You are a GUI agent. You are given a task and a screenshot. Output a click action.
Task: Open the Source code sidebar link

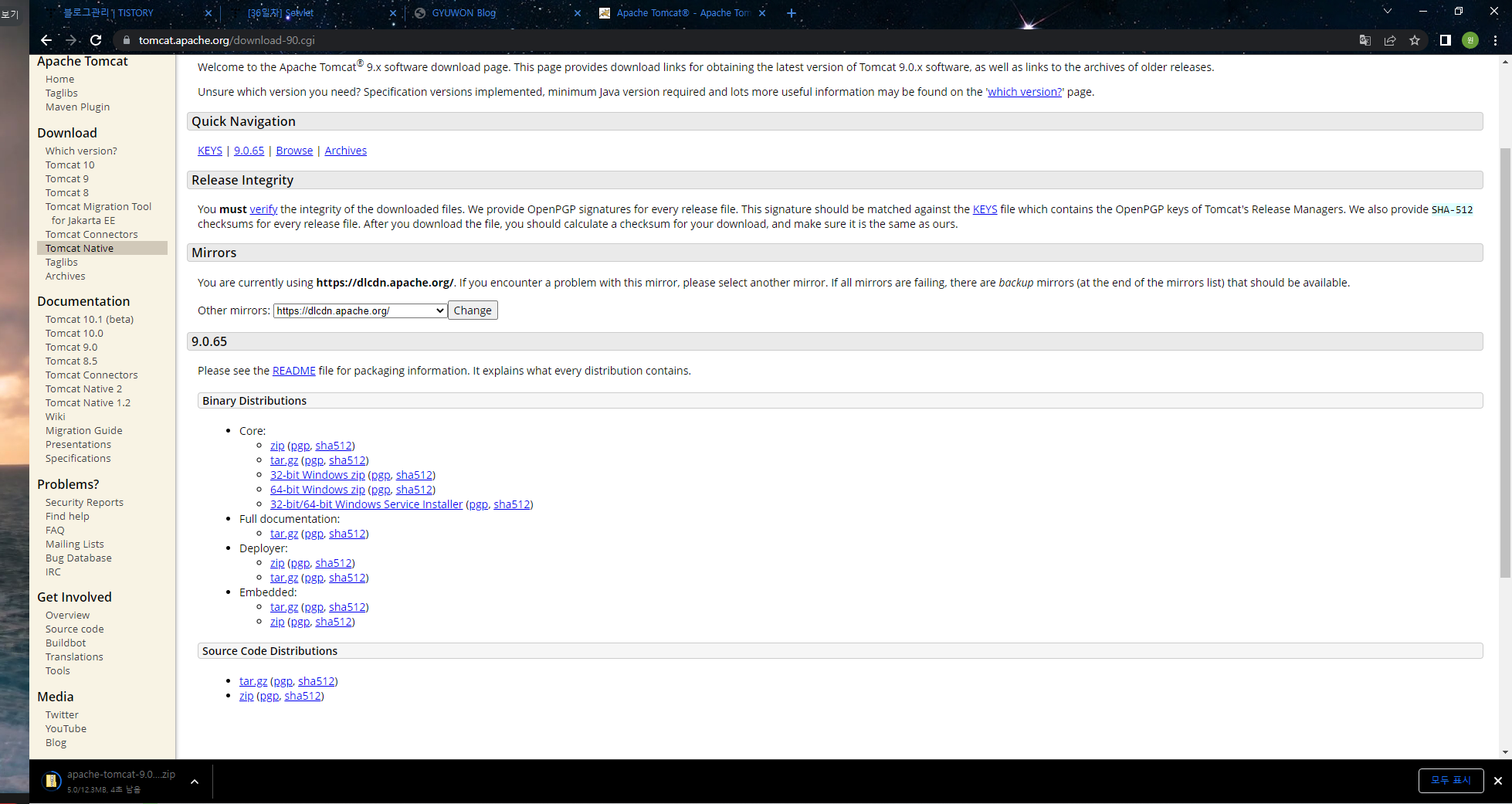74,629
